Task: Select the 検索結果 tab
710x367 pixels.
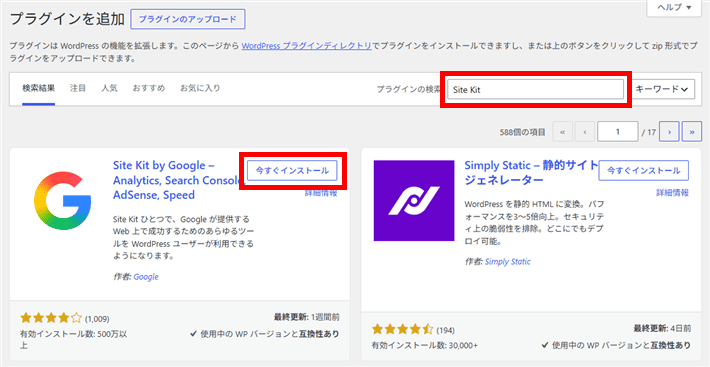Action: [x=38, y=88]
